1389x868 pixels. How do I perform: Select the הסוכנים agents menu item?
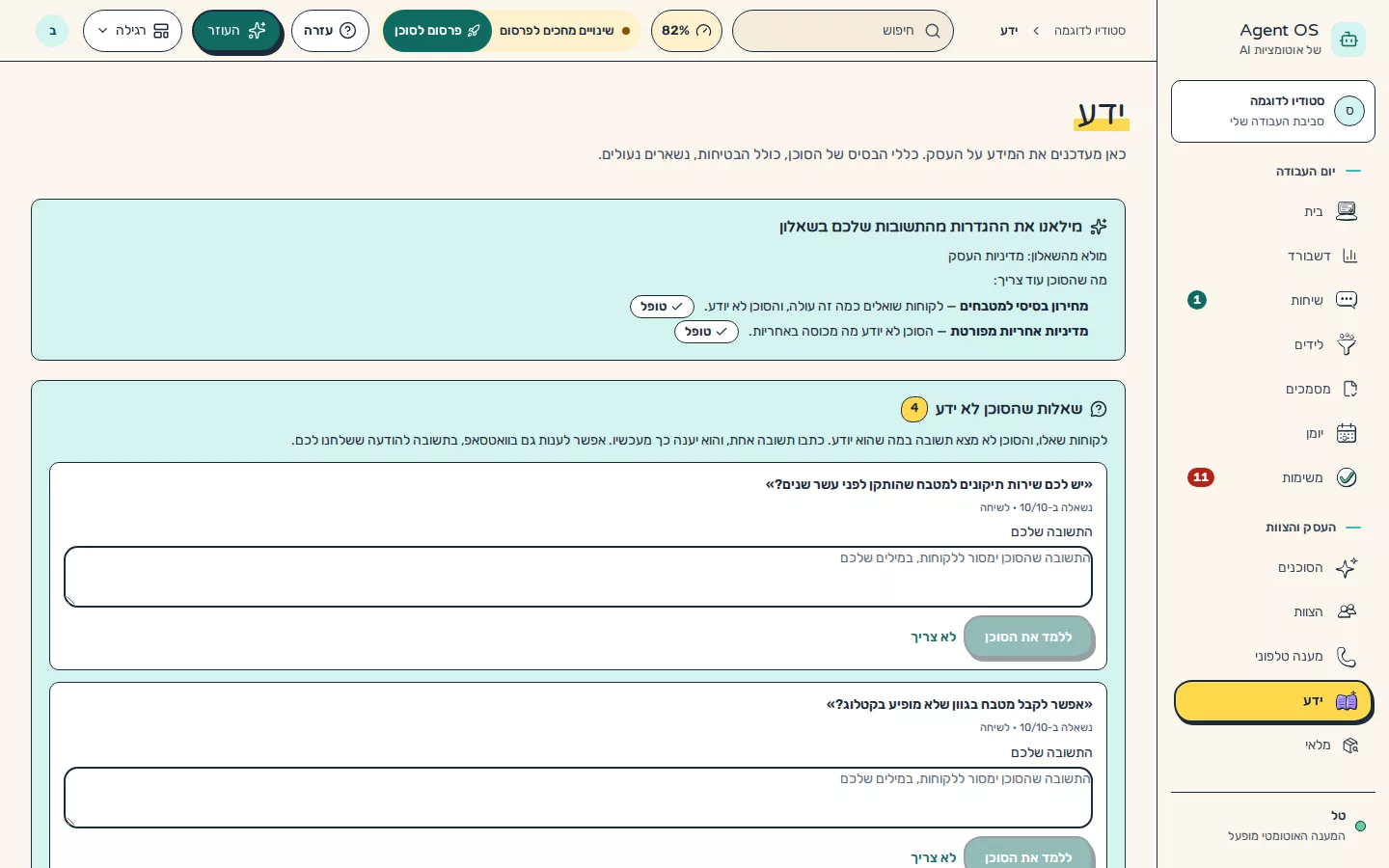coord(1273,568)
